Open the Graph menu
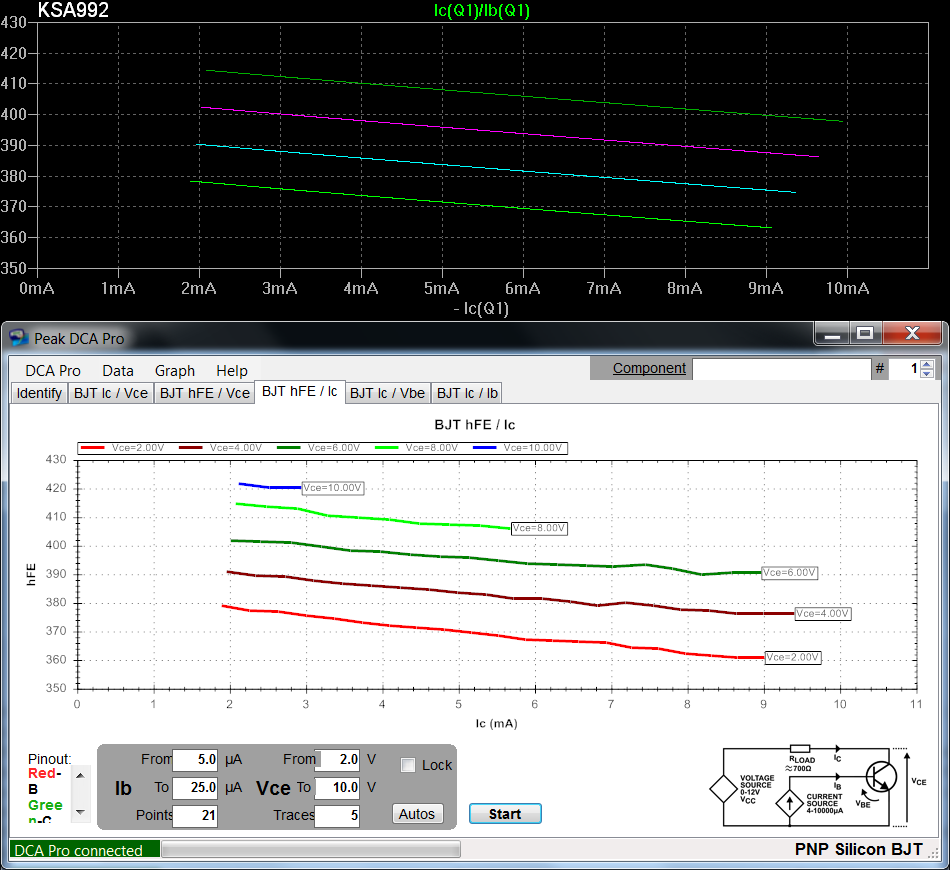This screenshot has height=870, width=950. coord(174,371)
